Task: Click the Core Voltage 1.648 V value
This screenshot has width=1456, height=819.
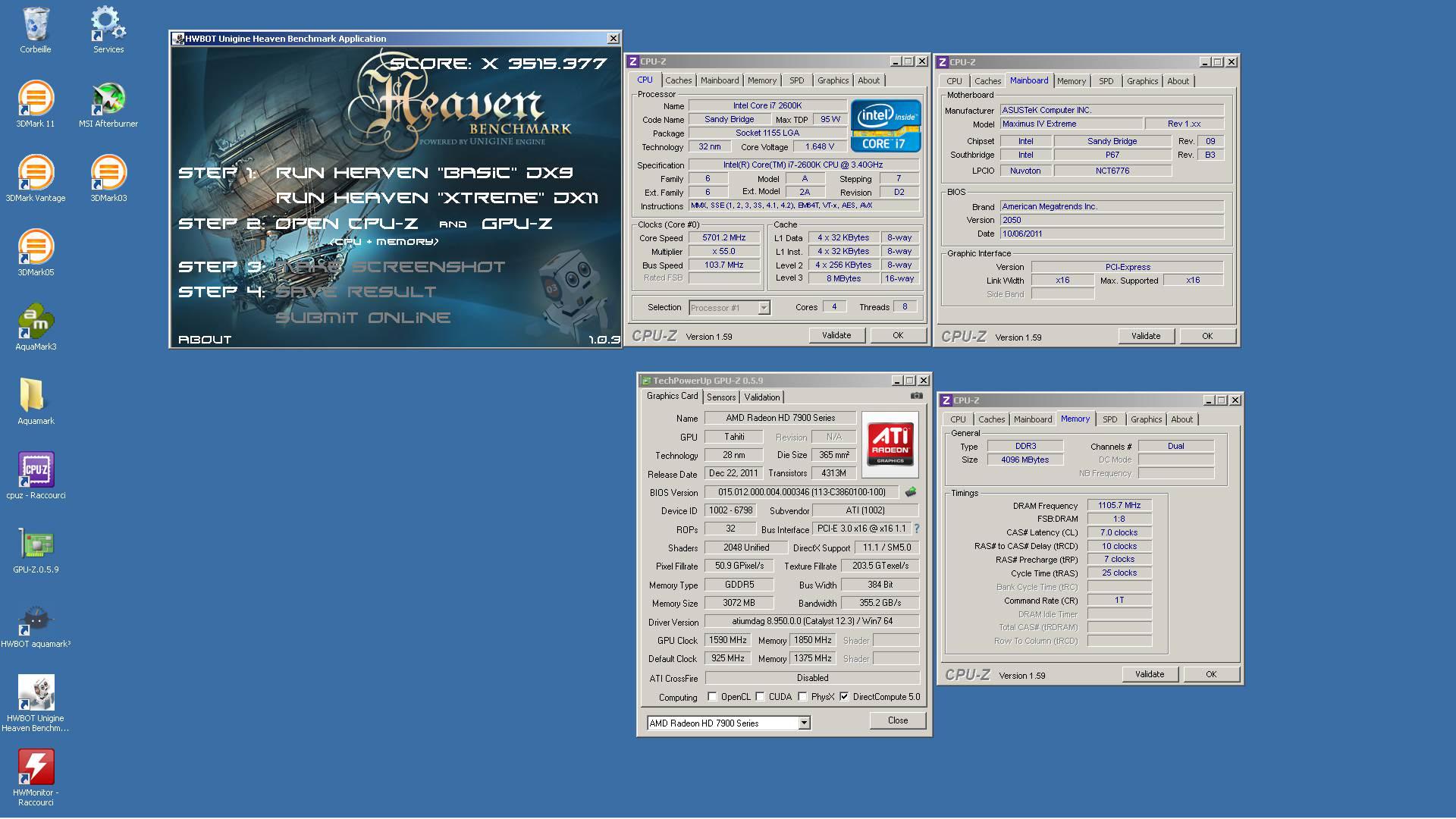Action: [820, 146]
